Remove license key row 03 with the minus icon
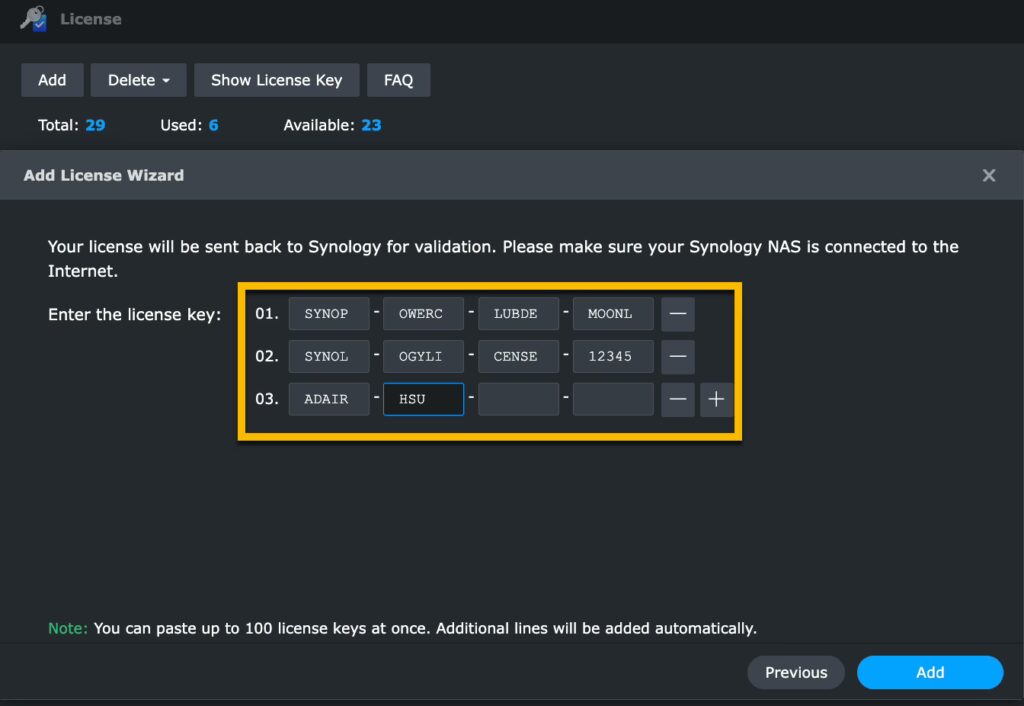 click(678, 399)
